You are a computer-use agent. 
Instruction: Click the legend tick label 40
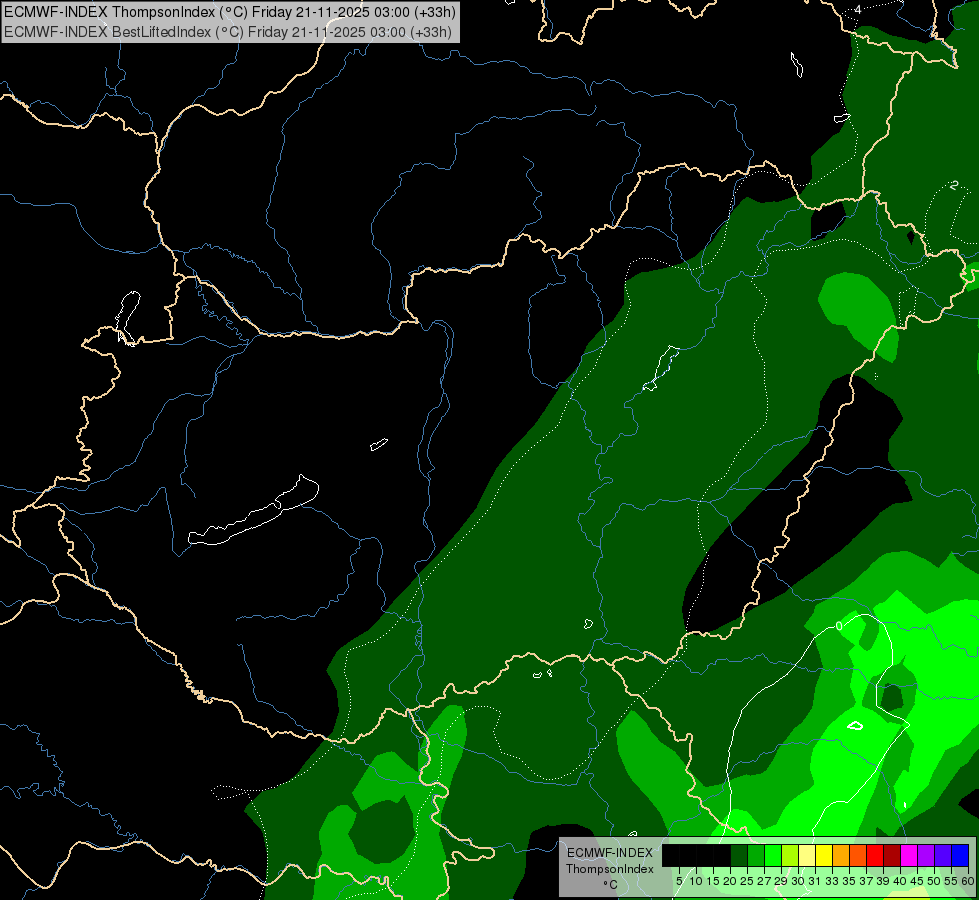tap(900, 881)
